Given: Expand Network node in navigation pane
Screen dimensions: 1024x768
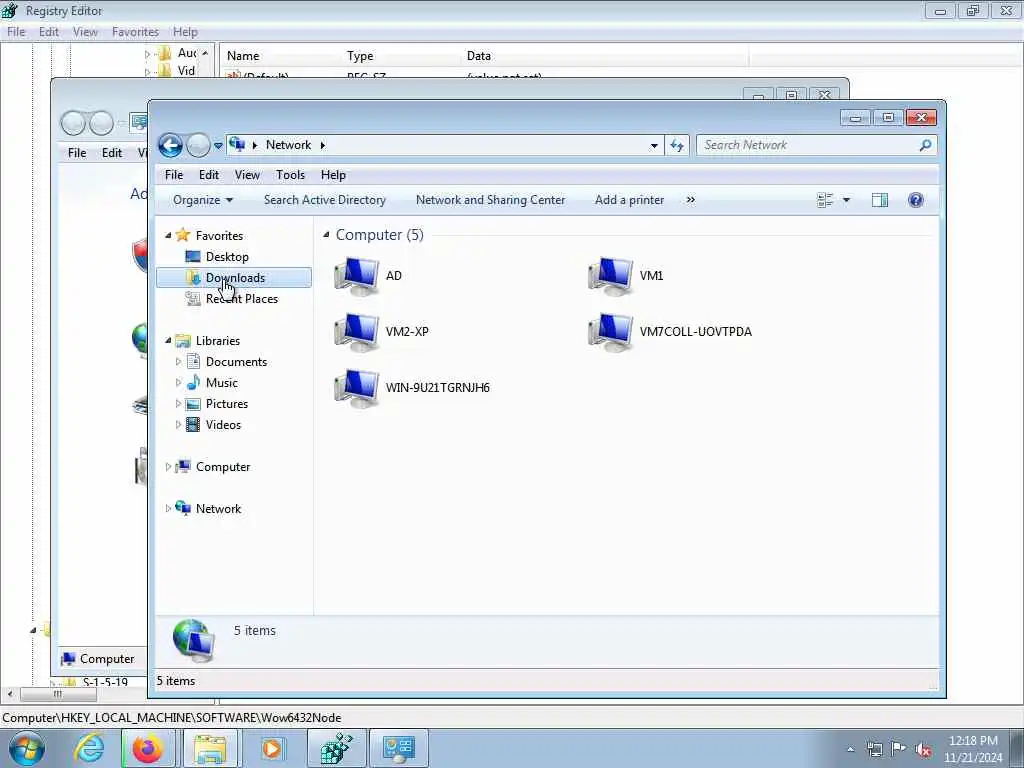Looking at the screenshot, I should (x=168, y=509).
